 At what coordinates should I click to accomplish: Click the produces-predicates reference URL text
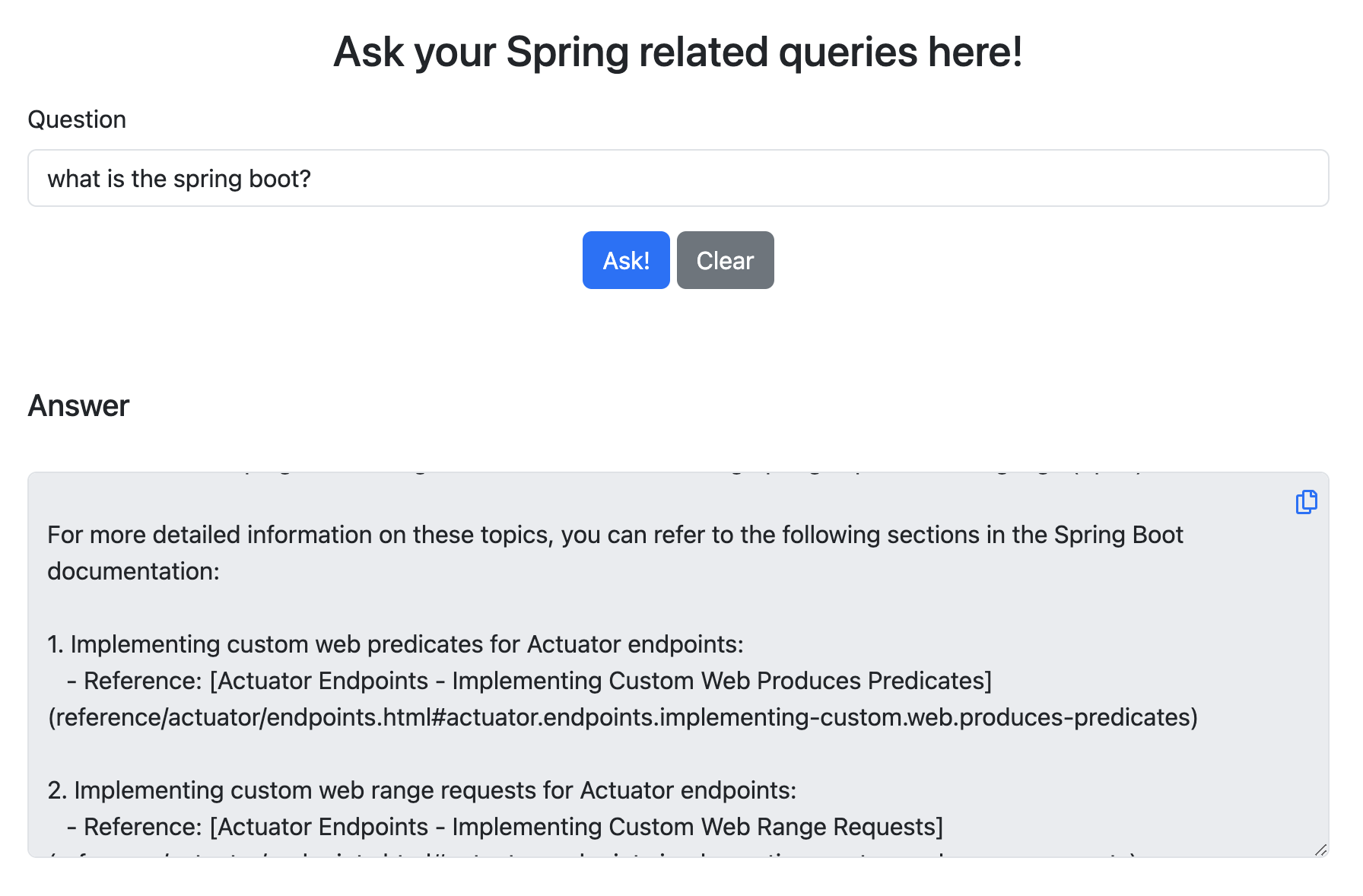click(x=622, y=717)
